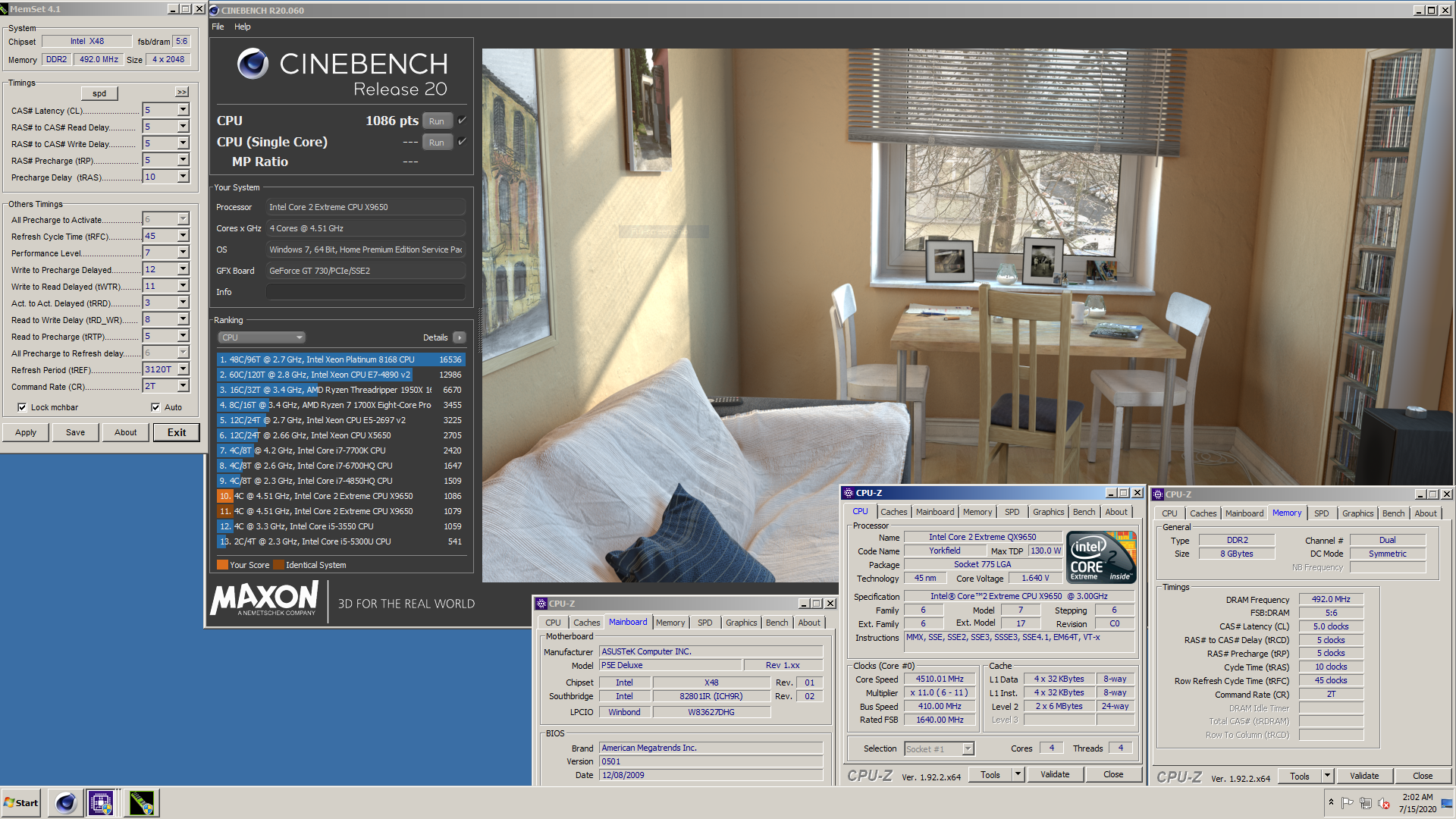Viewport: 1456px width, 819px height.
Task: Open the RAS# Precharge (tRP) dropdown
Action: point(183,160)
